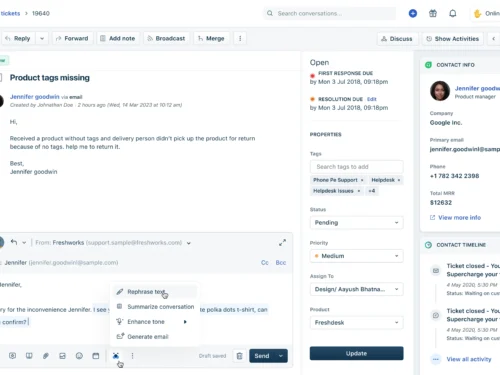
Task: Insert a canned response icon
Action: (12, 356)
